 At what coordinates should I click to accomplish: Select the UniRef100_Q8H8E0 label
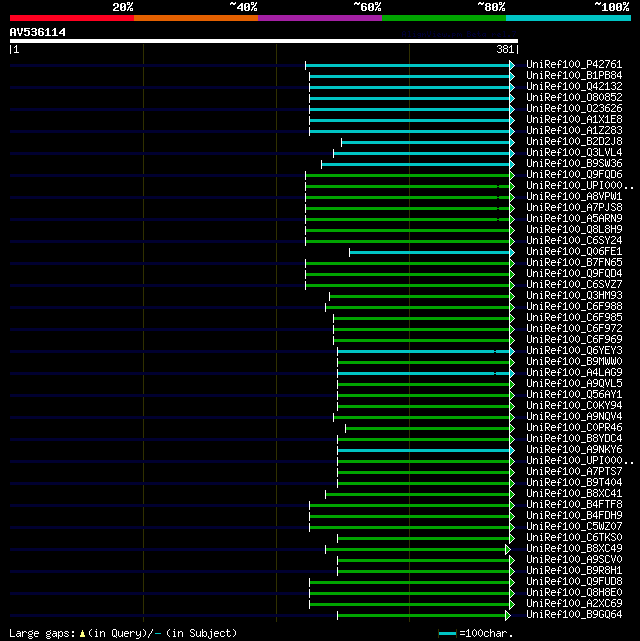coord(574,592)
